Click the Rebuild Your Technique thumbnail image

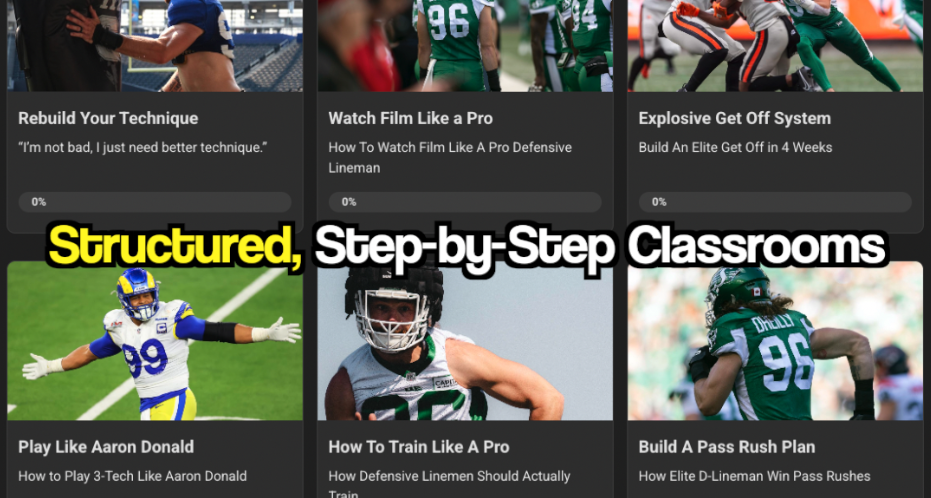coord(155,46)
